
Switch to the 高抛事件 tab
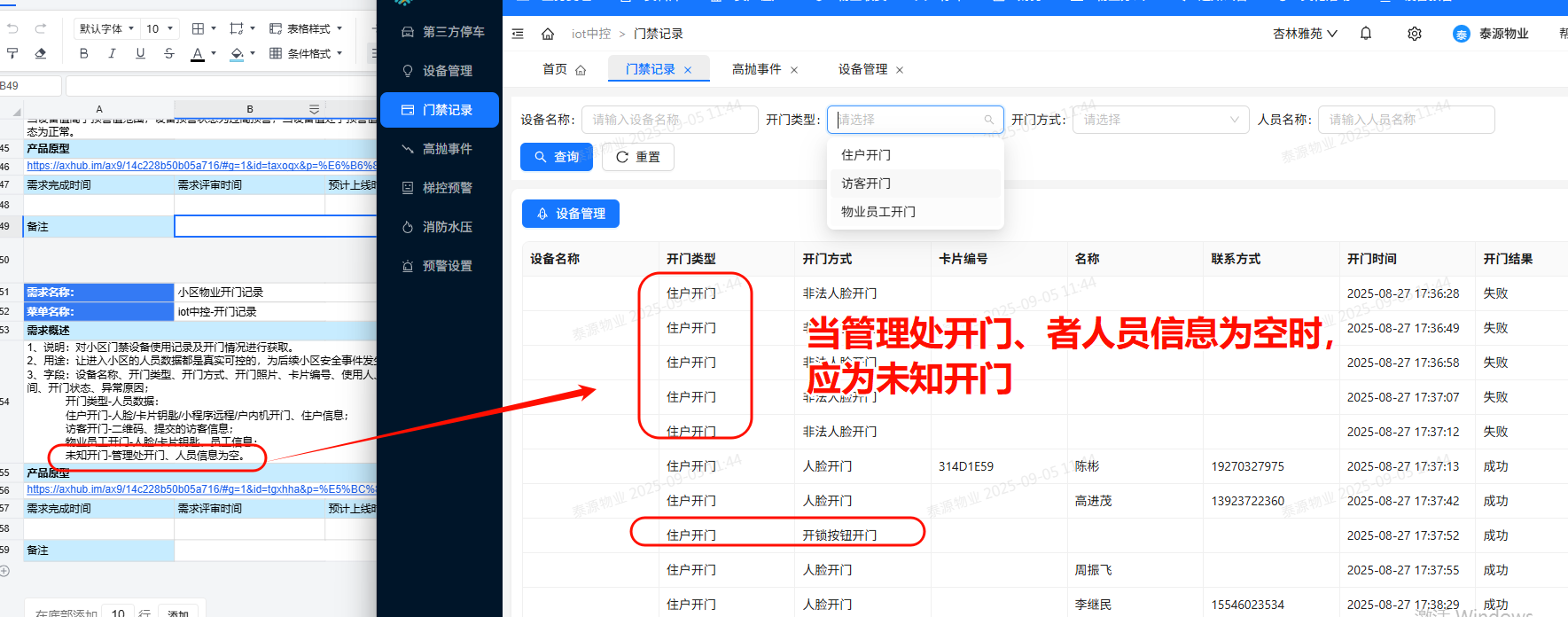click(x=756, y=69)
